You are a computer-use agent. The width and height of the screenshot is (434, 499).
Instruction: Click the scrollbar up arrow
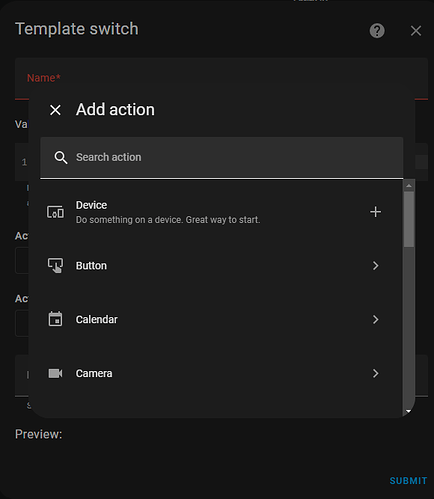(x=409, y=185)
